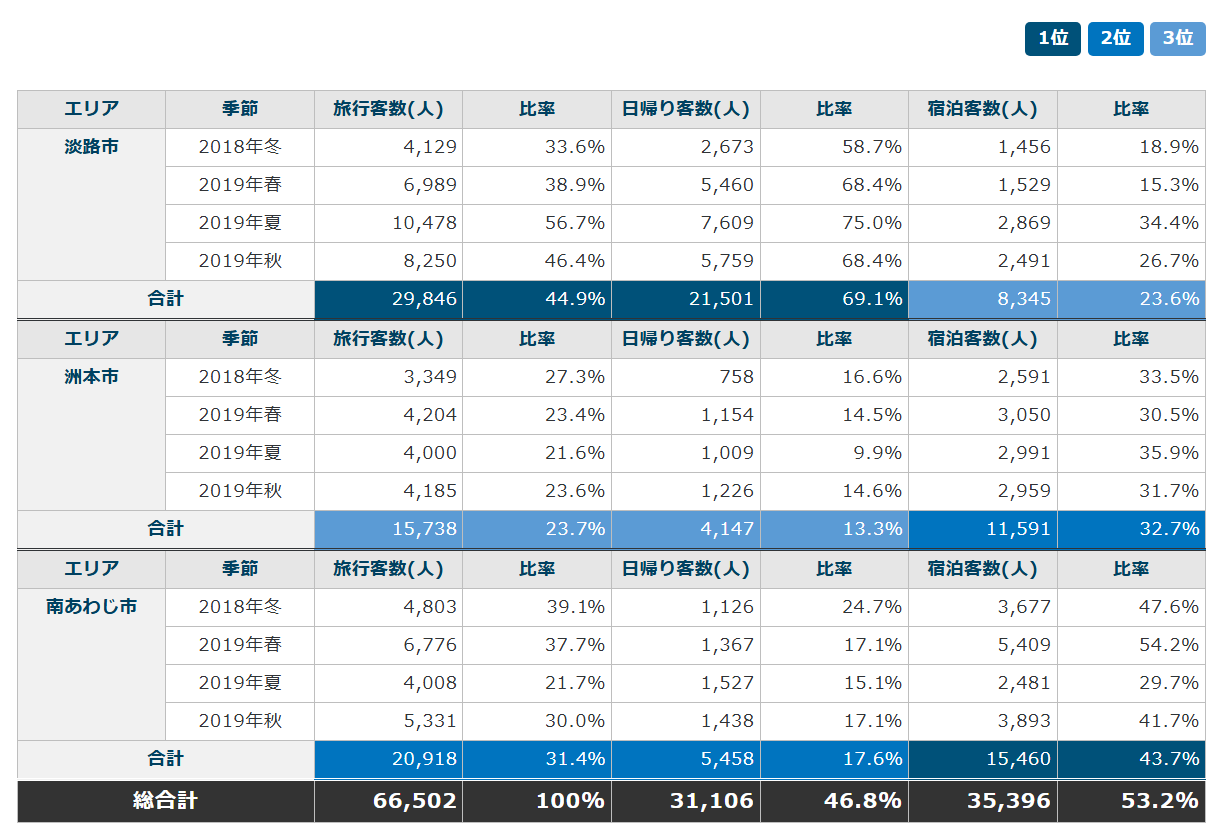Image resolution: width=1224 pixels, height=835 pixels.
Task: Select 淡路市 day-trip total 21,501 cell
Action: [x=685, y=299]
